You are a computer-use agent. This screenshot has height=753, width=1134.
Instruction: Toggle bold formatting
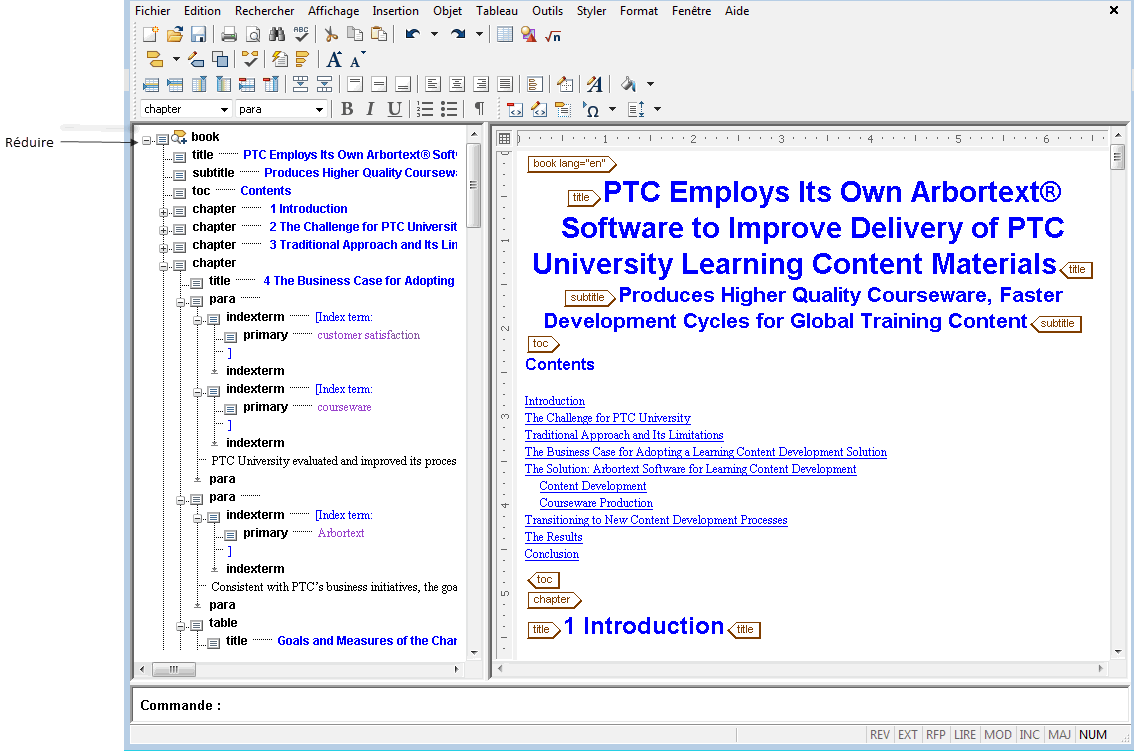tap(347, 109)
